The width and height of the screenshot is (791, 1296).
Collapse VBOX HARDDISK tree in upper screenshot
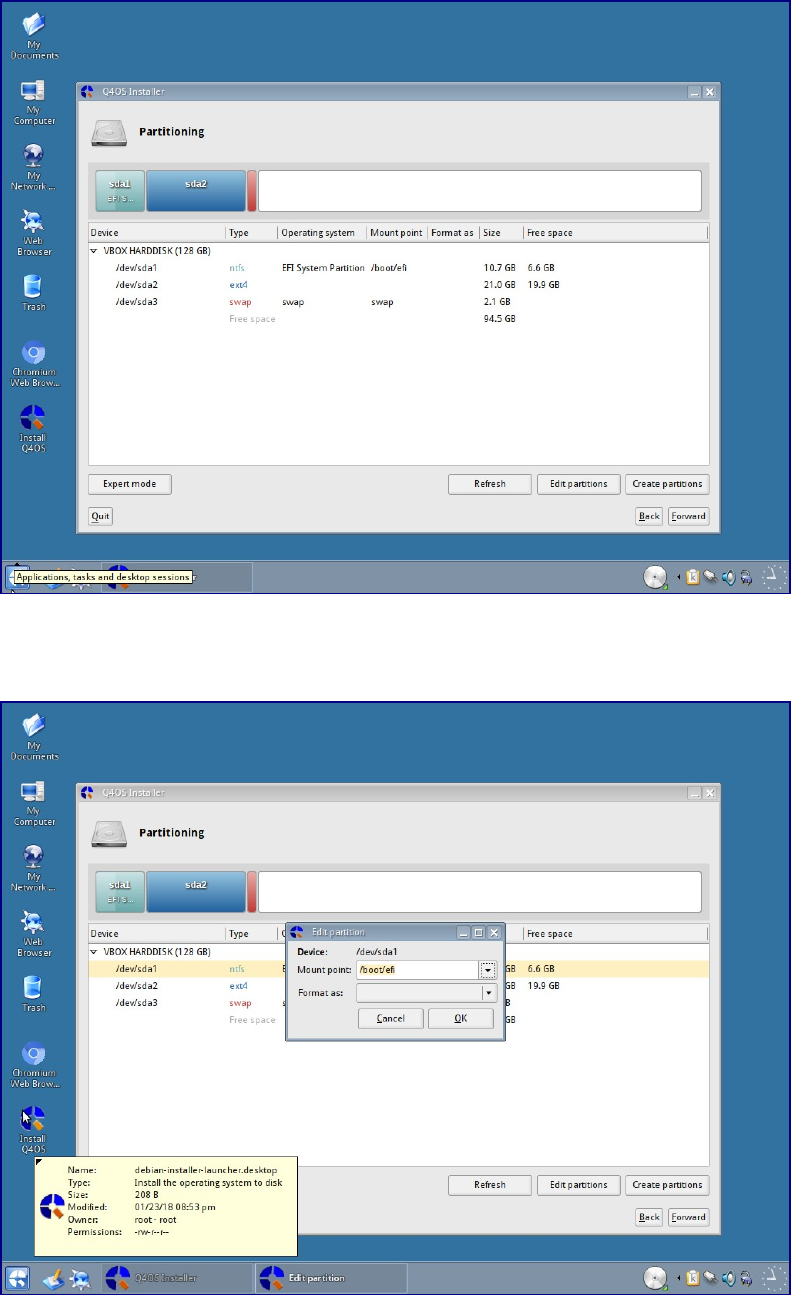(95, 251)
